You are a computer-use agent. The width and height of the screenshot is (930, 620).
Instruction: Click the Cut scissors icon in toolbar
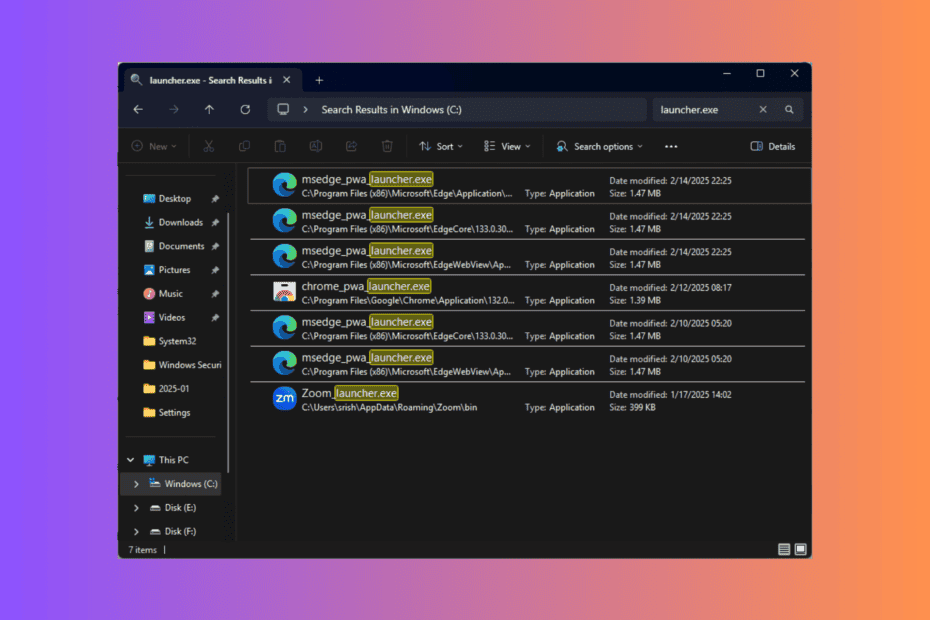tap(208, 146)
